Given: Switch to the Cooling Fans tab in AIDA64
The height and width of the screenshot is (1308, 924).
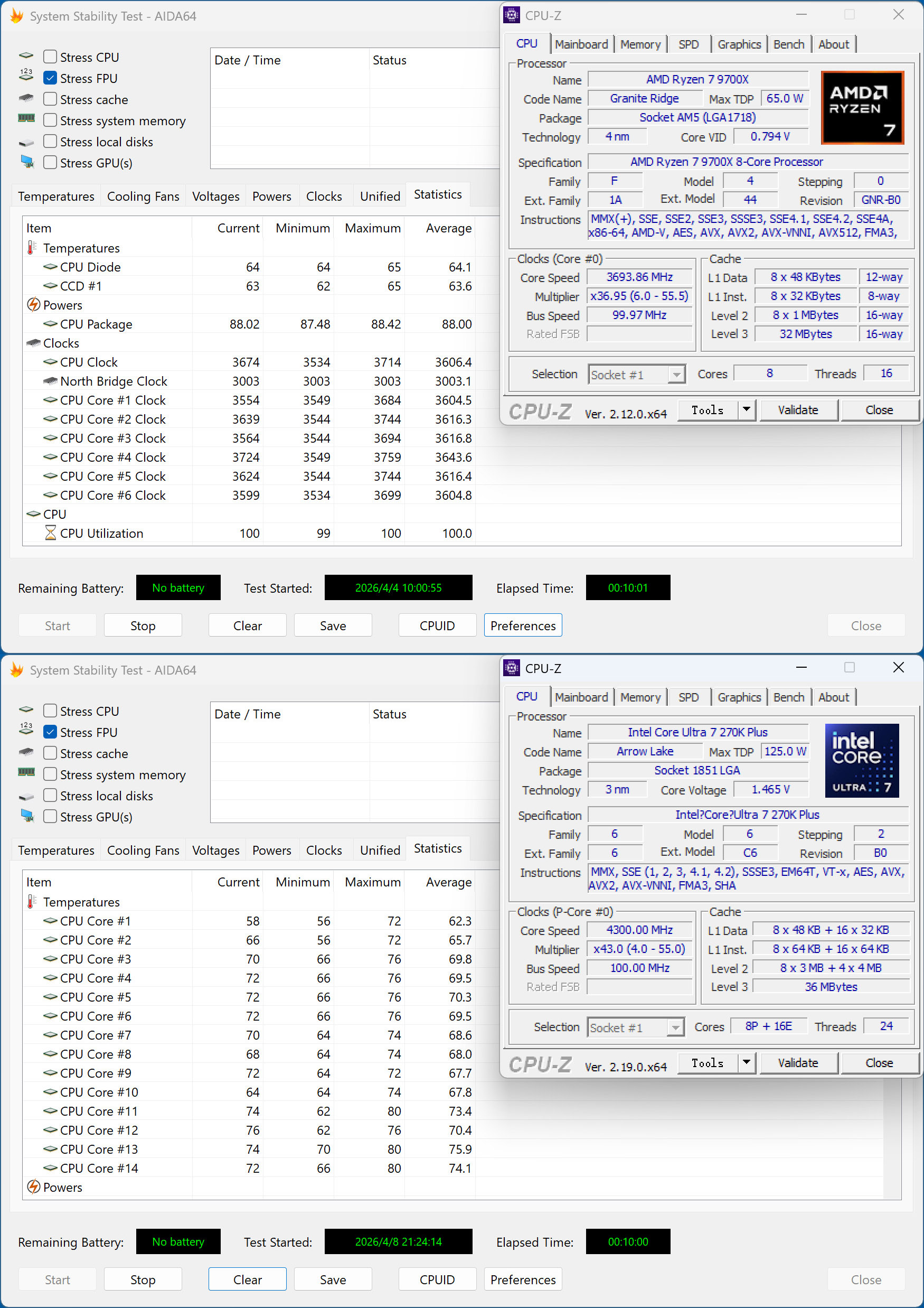Looking at the screenshot, I should 143,196.
